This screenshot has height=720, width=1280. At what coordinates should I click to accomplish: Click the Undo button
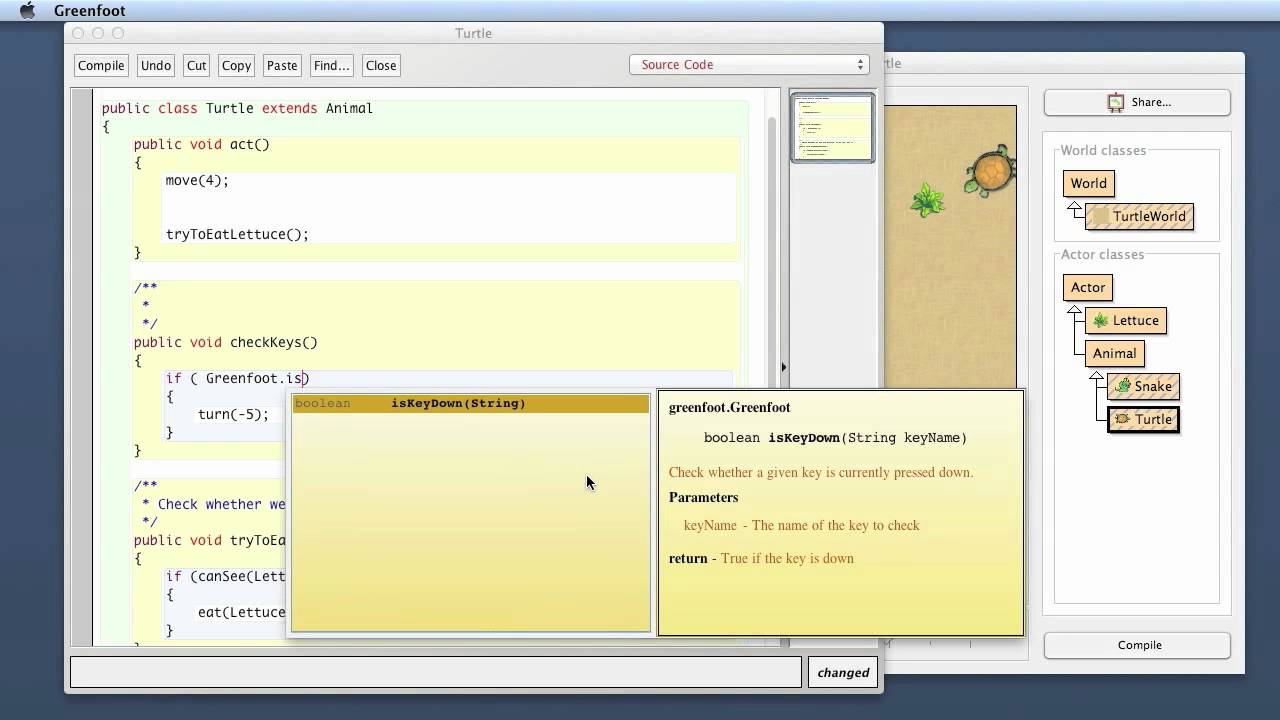click(x=156, y=65)
